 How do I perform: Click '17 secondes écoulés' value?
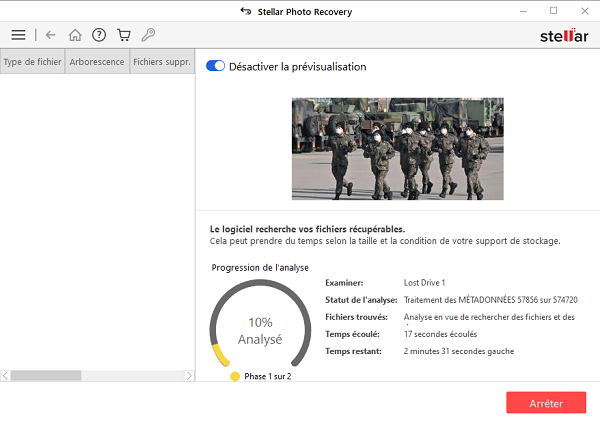[x=440, y=334]
